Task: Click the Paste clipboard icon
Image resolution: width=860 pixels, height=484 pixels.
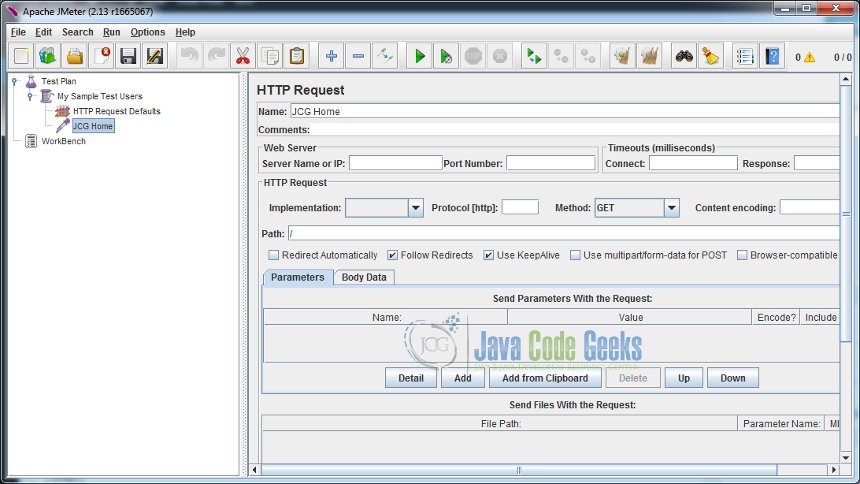Action: (x=297, y=56)
